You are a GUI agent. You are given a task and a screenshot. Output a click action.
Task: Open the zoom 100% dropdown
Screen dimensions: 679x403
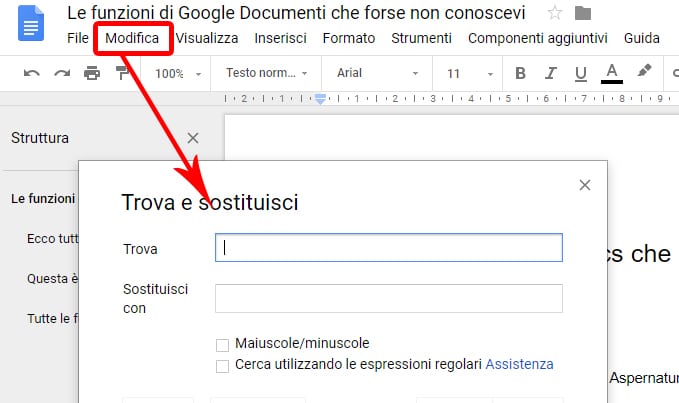(x=180, y=73)
